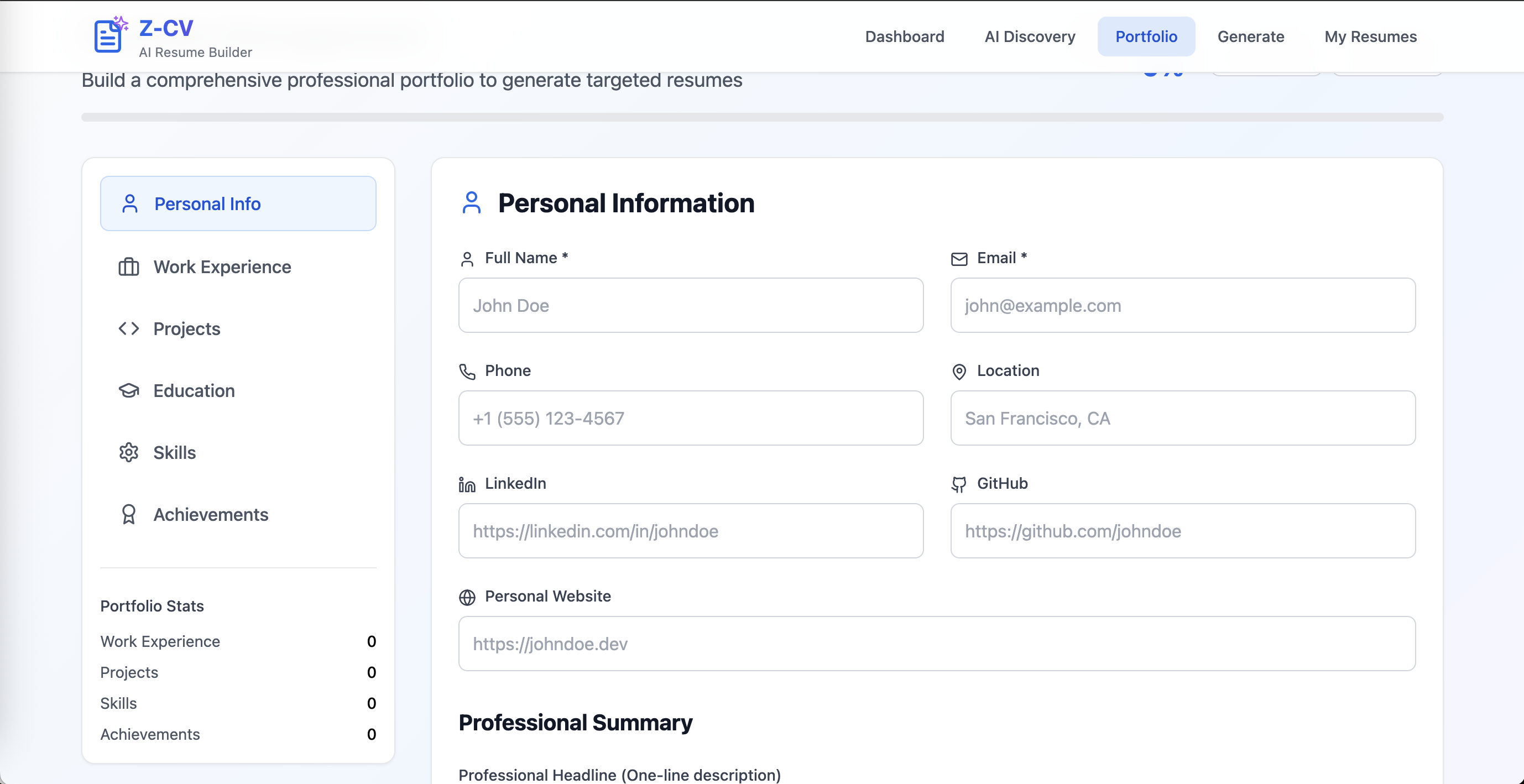Select the Personal Info sidebar section

[x=238, y=203]
